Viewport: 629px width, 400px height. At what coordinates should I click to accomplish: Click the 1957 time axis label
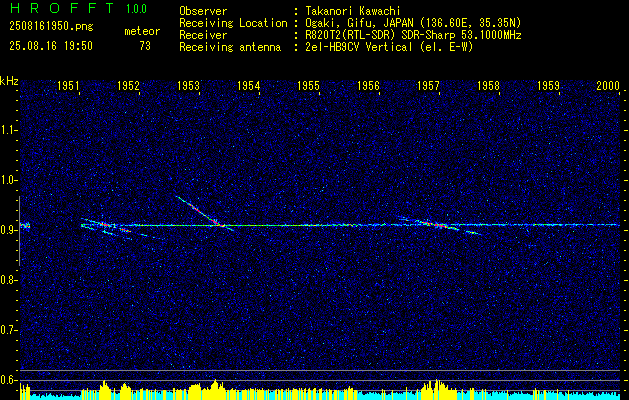pos(428,85)
